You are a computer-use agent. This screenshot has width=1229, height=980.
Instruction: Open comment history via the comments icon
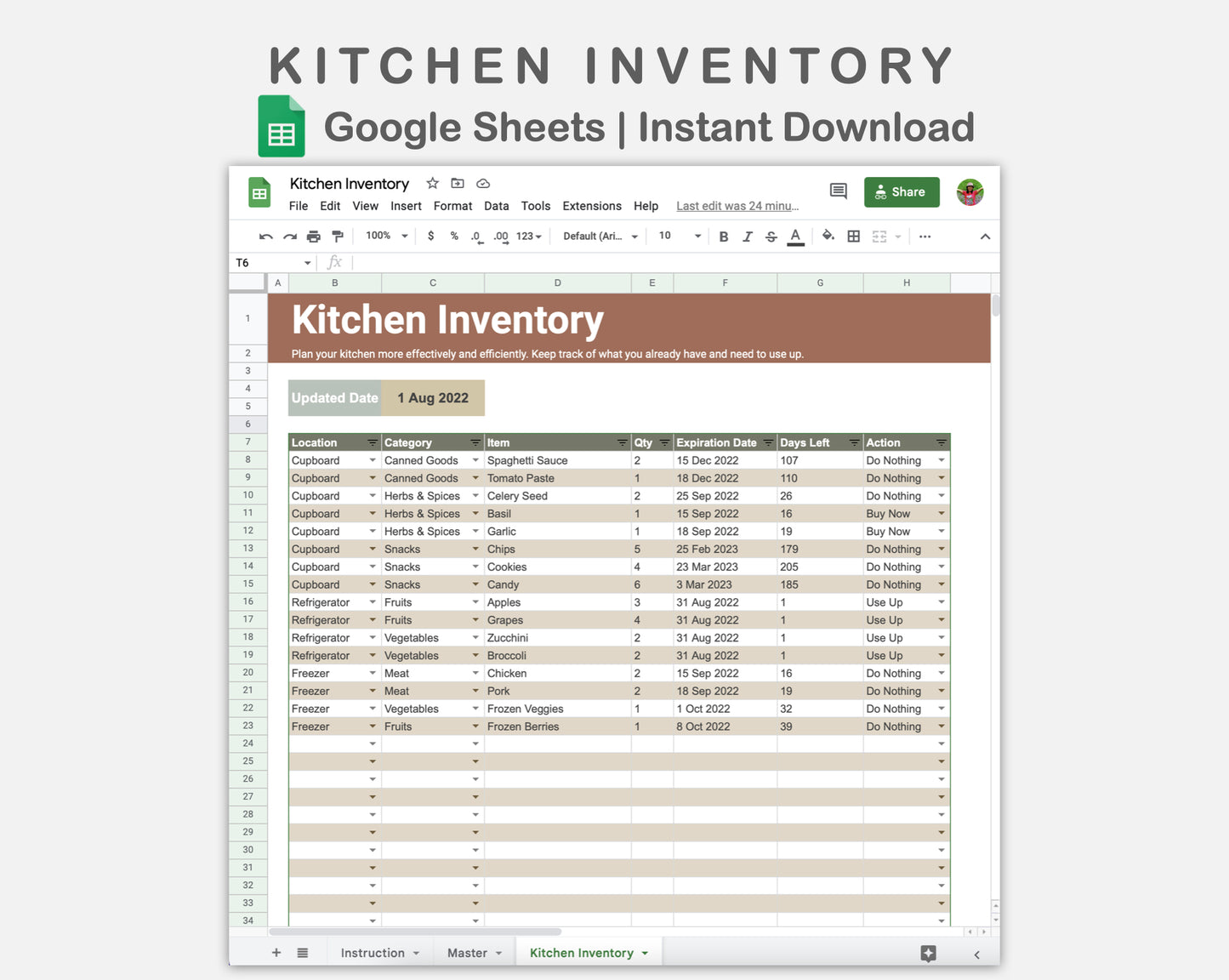pos(838,191)
